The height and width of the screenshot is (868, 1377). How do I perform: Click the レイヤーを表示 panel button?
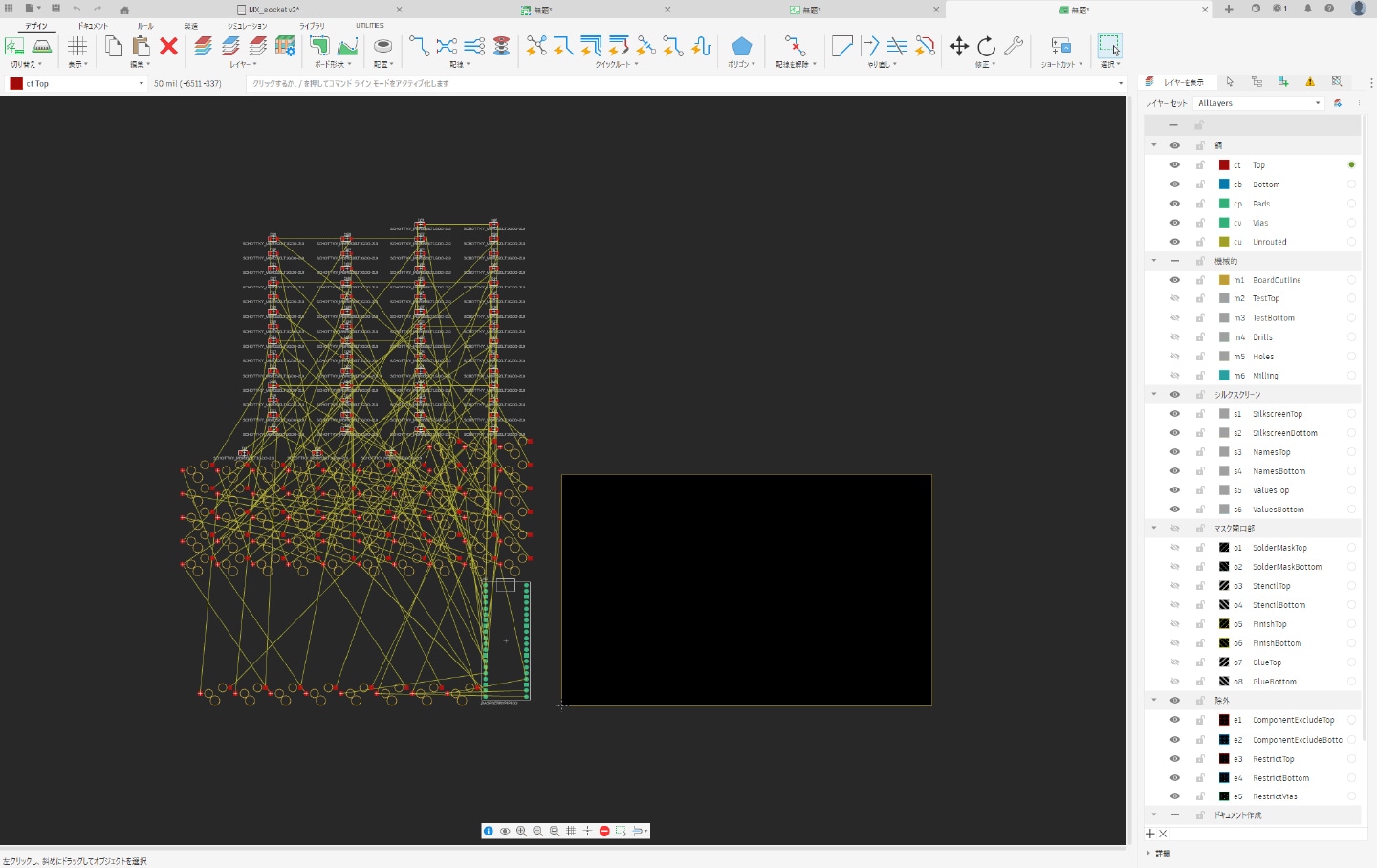pyautogui.click(x=1176, y=82)
